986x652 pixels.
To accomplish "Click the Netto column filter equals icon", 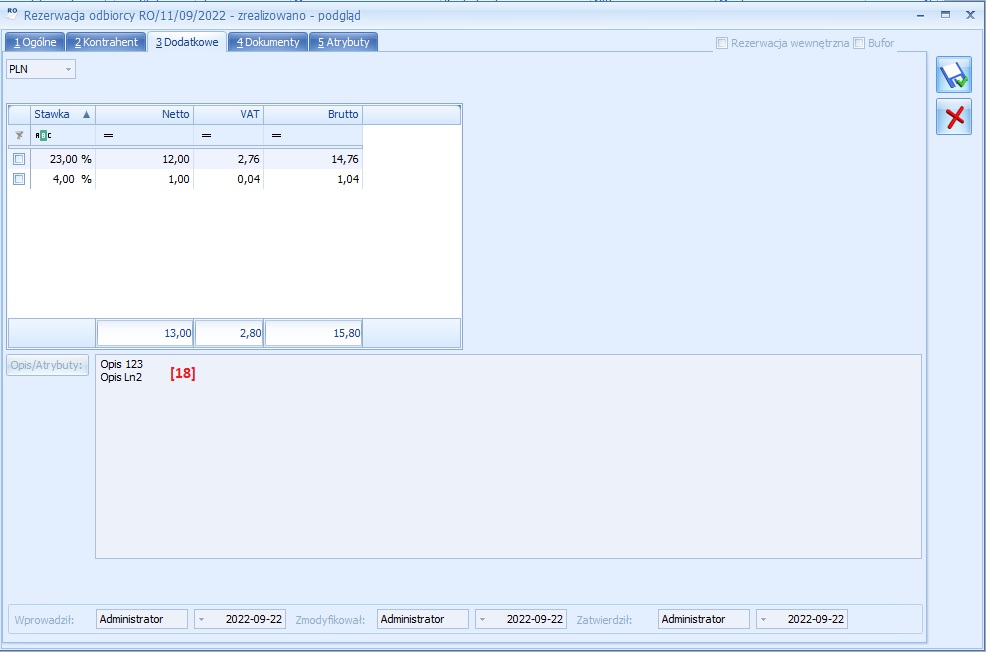I will pyautogui.click(x=107, y=135).
